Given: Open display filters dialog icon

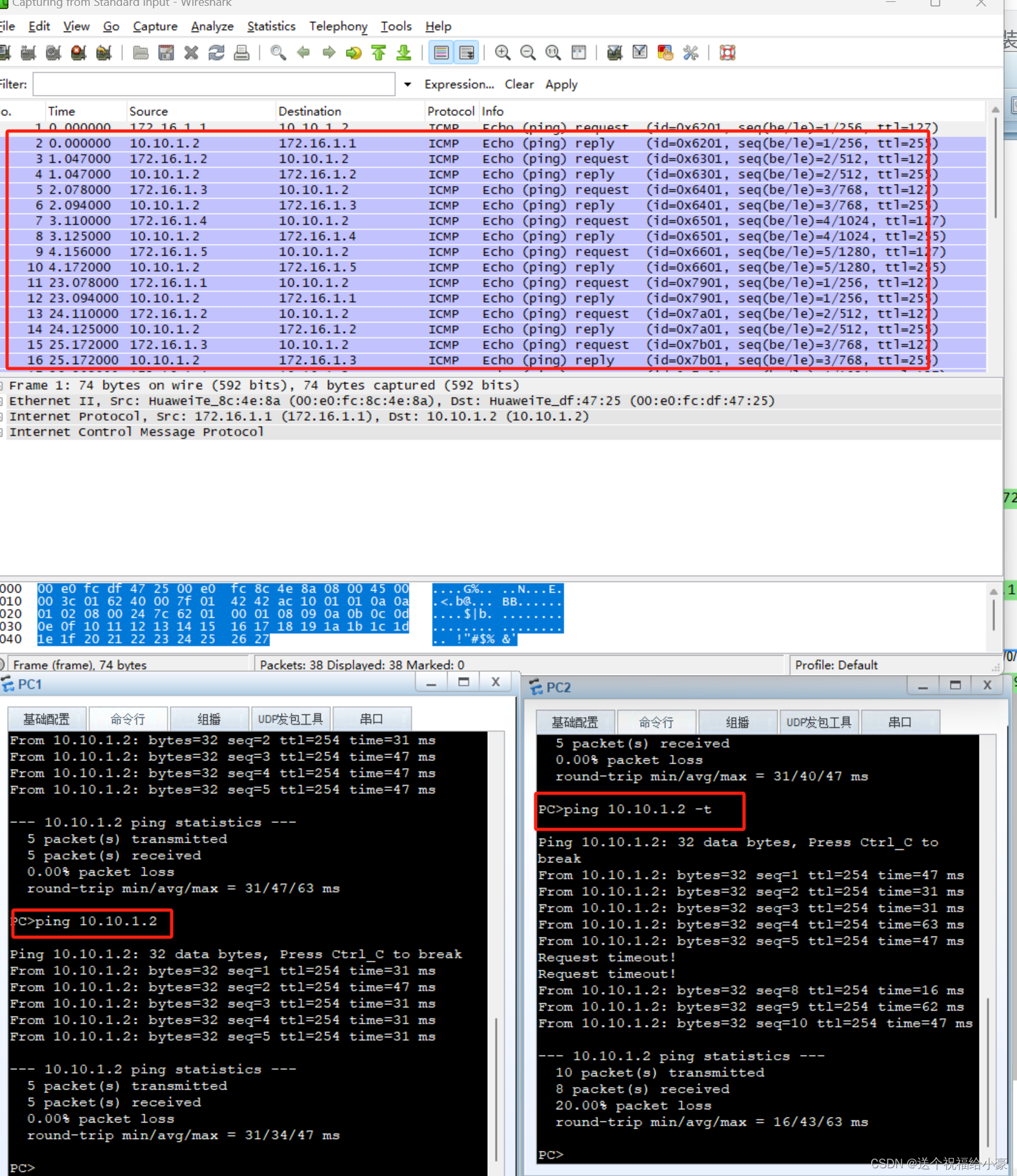Looking at the screenshot, I should tap(639, 53).
